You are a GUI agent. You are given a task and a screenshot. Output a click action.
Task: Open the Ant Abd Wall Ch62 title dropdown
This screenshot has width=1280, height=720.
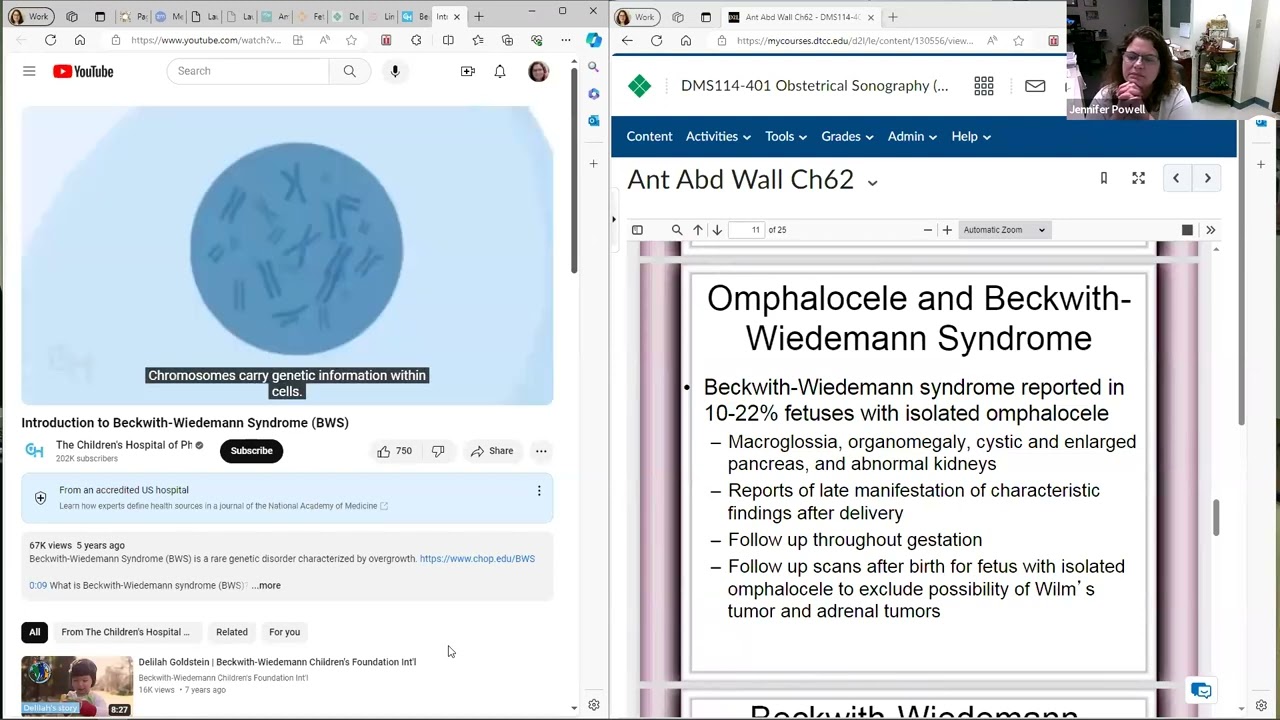point(872,182)
